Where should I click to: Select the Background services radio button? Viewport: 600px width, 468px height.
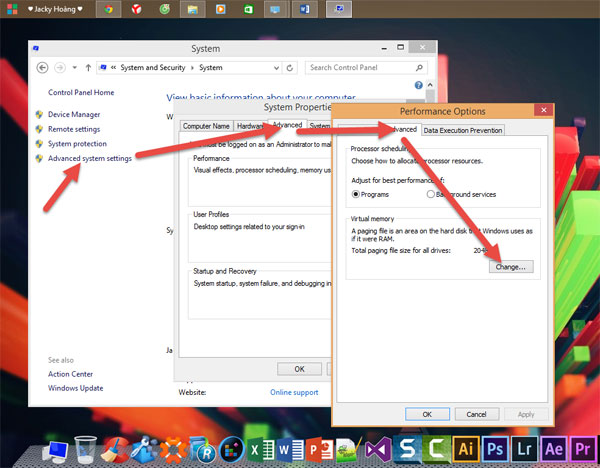(431, 193)
